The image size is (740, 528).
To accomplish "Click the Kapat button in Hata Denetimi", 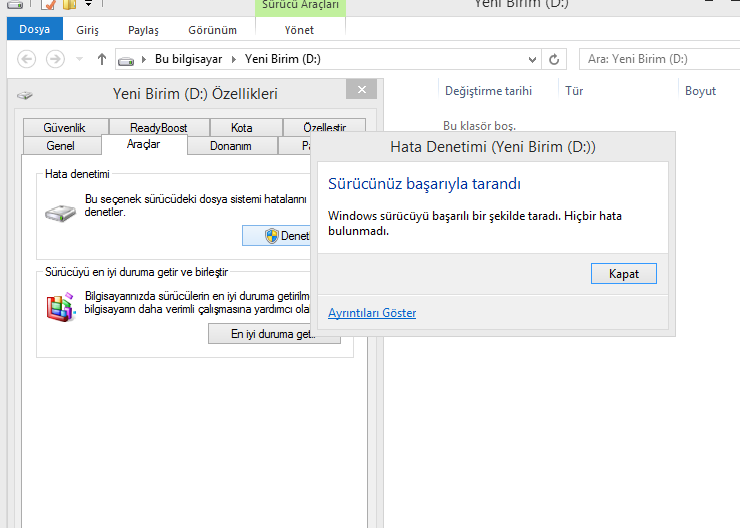I will coord(623,274).
